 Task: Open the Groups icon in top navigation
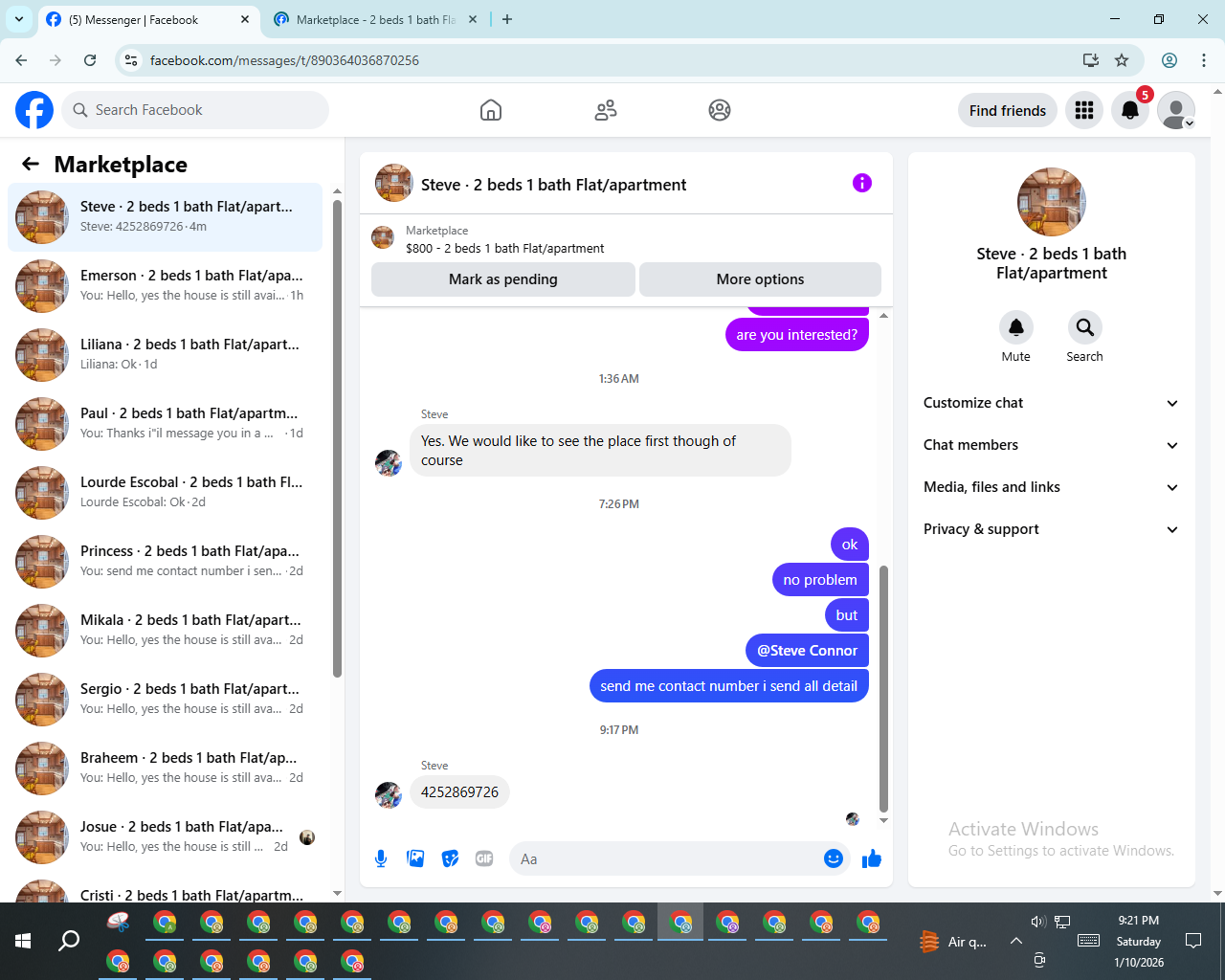click(720, 110)
